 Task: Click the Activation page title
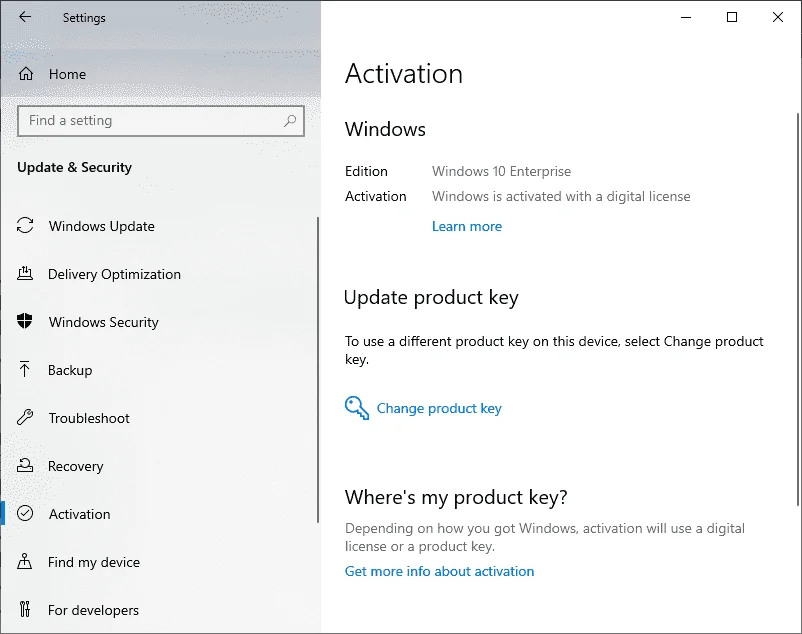[404, 74]
